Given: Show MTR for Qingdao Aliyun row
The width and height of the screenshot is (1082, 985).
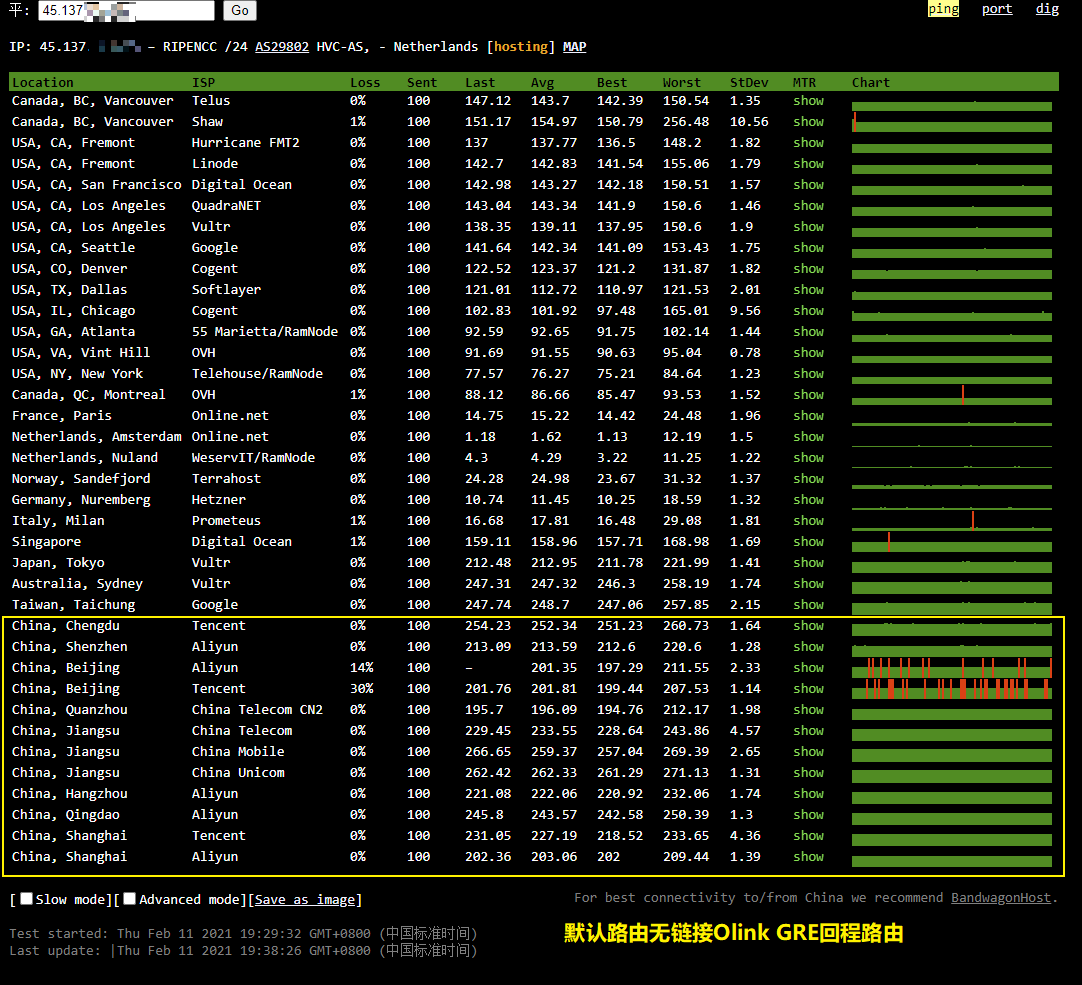Looking at the screenshot, I should pos(808,815).
